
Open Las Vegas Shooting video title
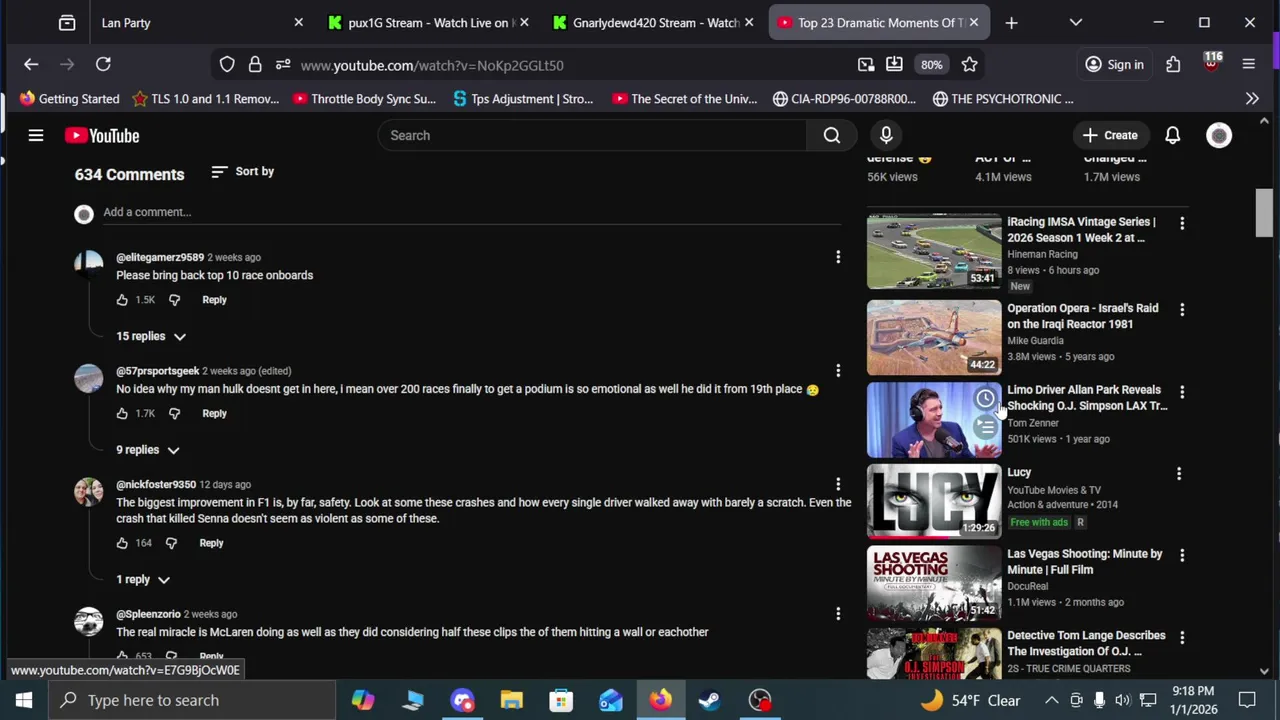[x=1085, y=562]
